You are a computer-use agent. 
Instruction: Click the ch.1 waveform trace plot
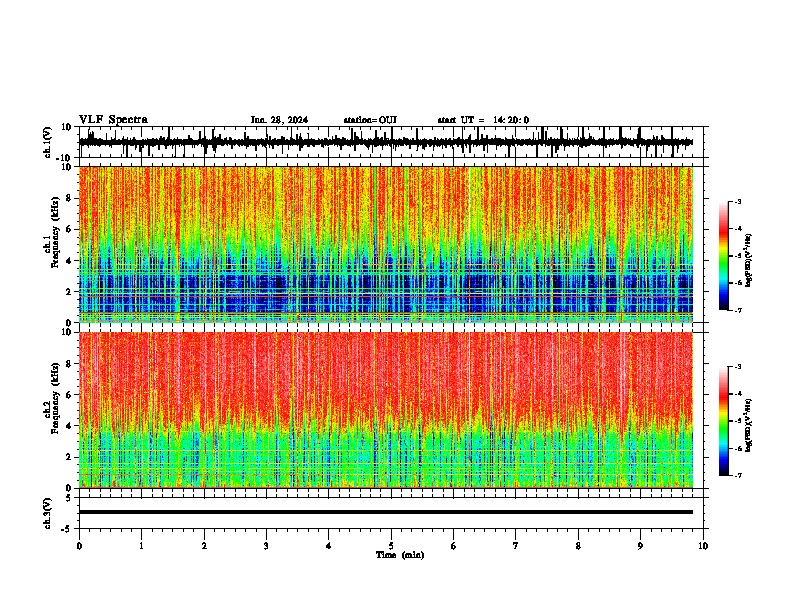coord(386,142)
